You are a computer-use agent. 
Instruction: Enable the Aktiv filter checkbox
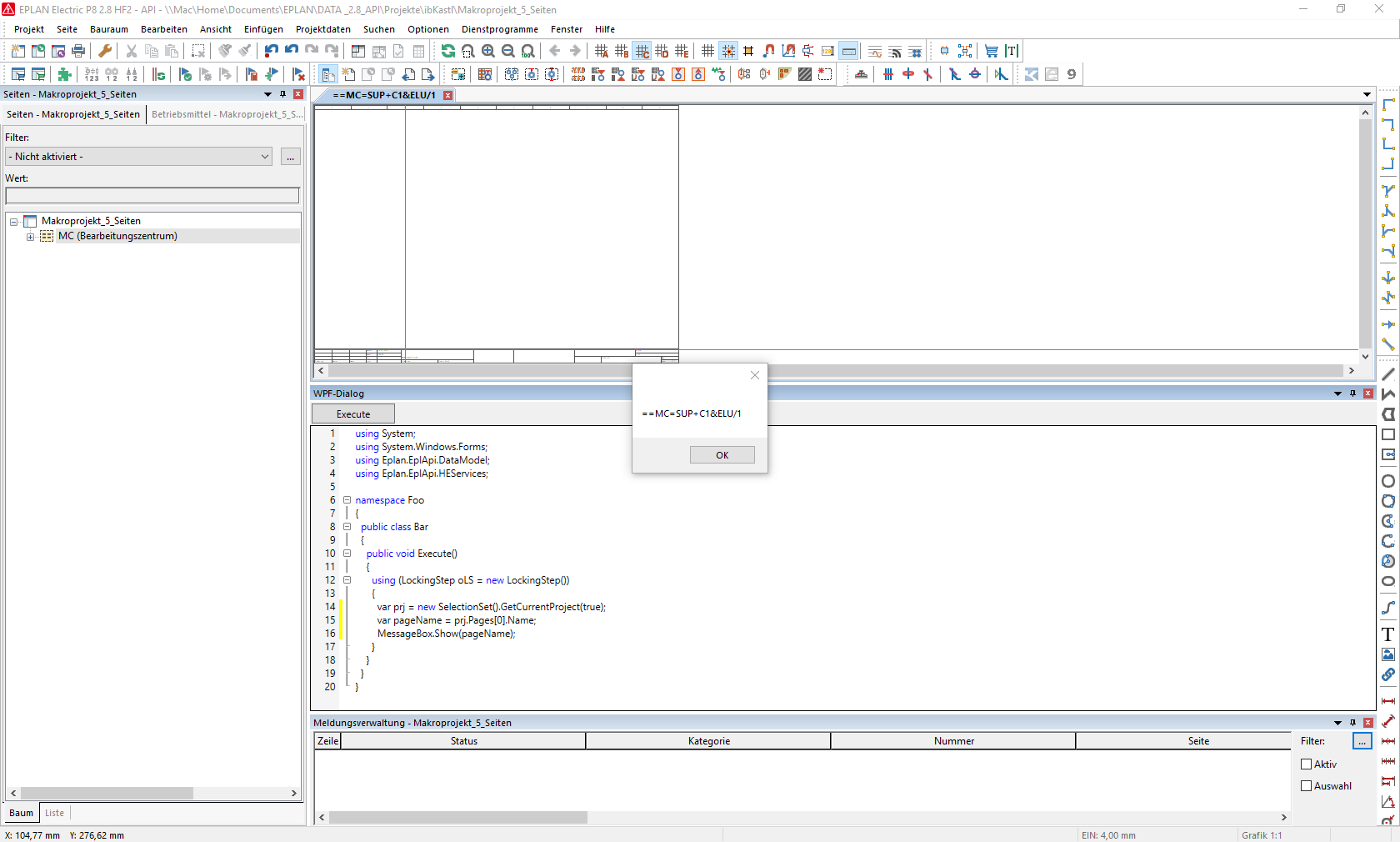(1307, 764)
